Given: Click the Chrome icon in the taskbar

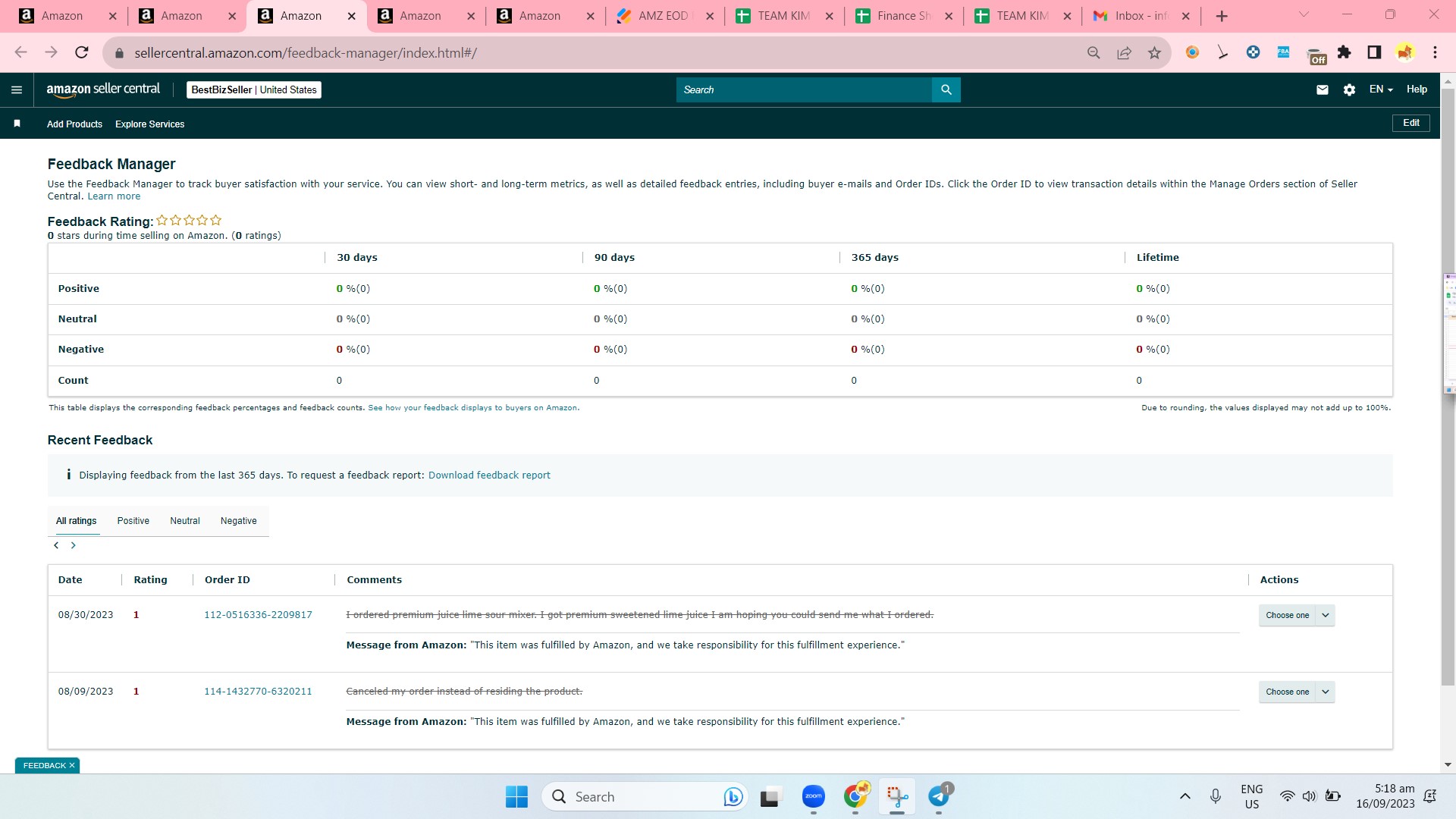Looking at the screenshot, I should tap(855, 796).
